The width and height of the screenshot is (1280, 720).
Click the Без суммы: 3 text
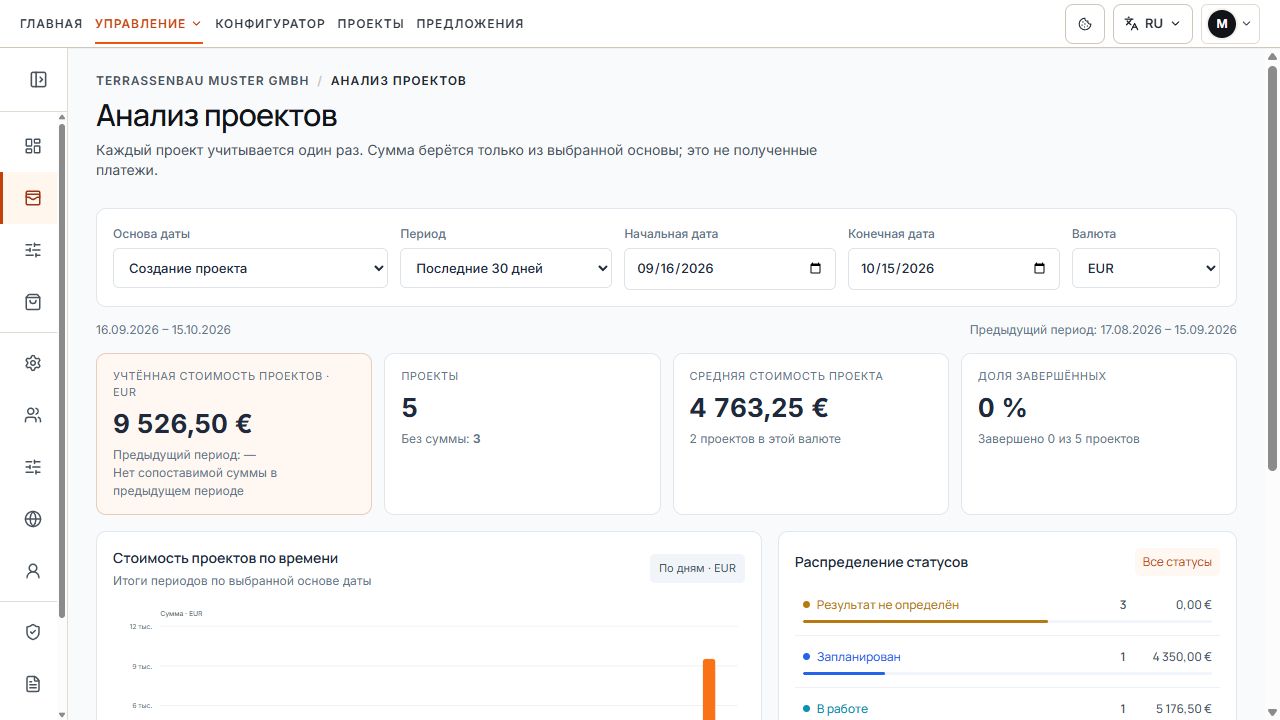point(441,439)
